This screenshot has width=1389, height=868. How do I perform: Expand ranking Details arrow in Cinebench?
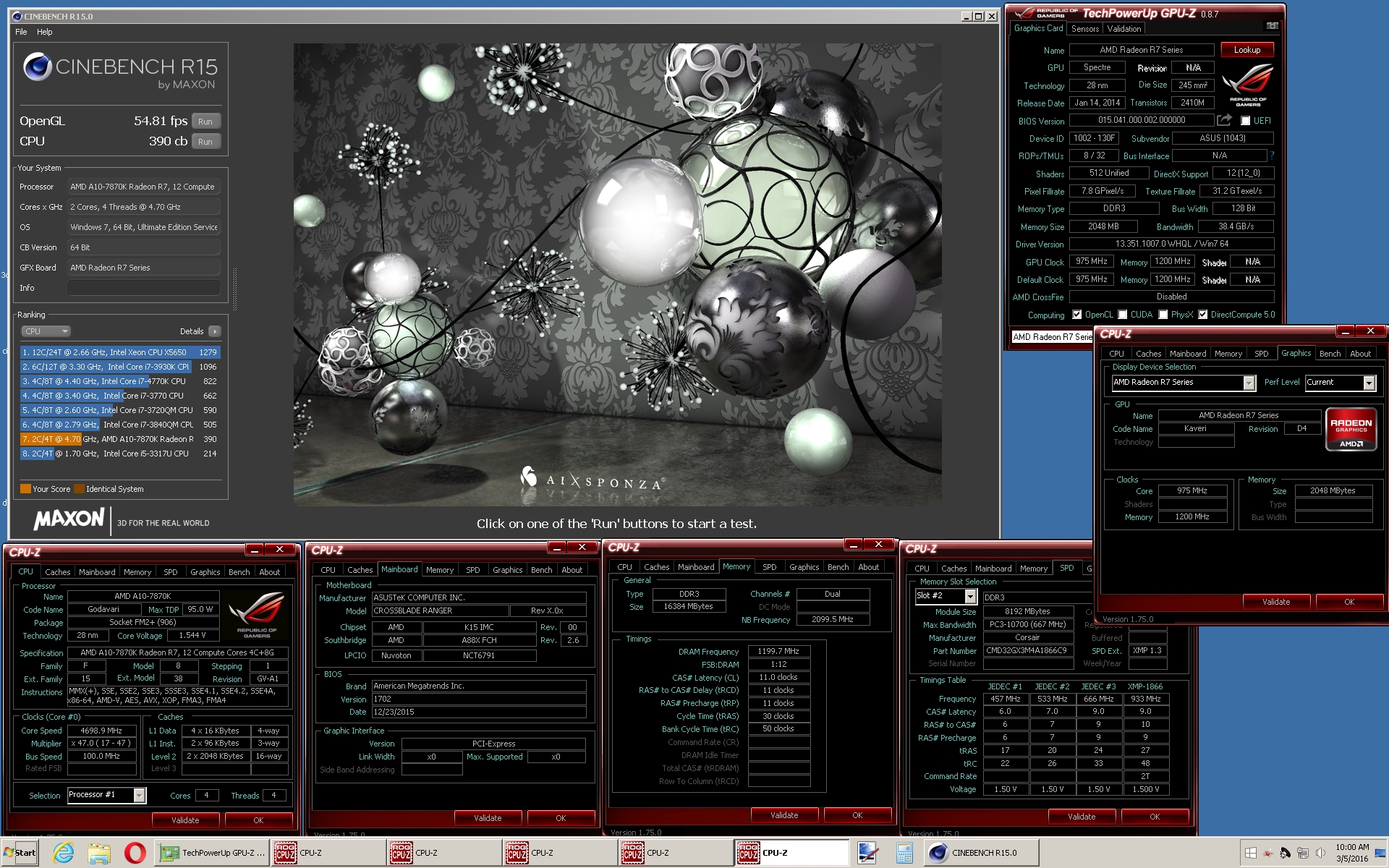coord(214,331)
